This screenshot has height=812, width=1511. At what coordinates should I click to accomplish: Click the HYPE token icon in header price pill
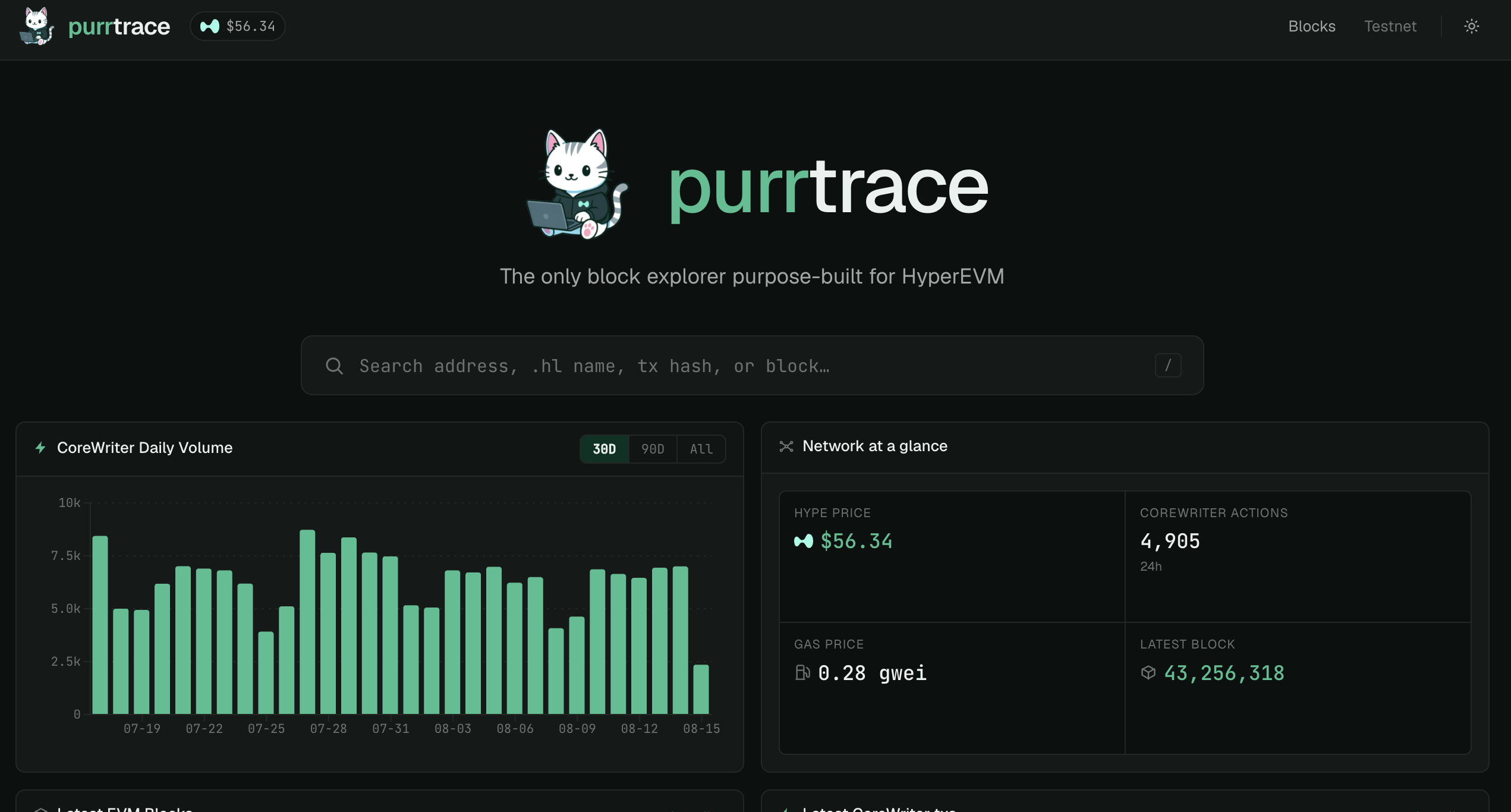[210, 26]
